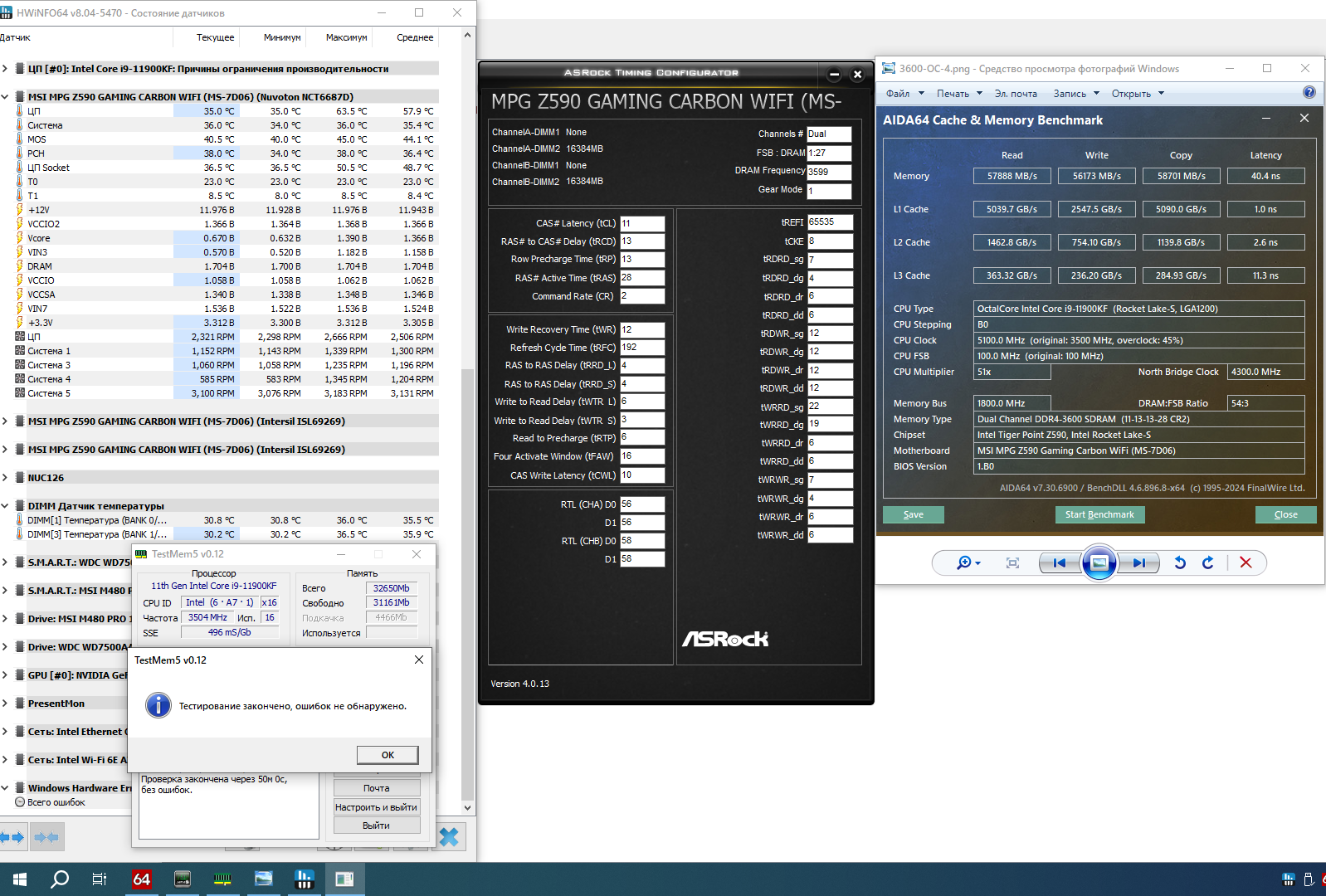Delete the photo with the red X
The width and height of the screenshot is (1326, 896).
[1246, 562]
